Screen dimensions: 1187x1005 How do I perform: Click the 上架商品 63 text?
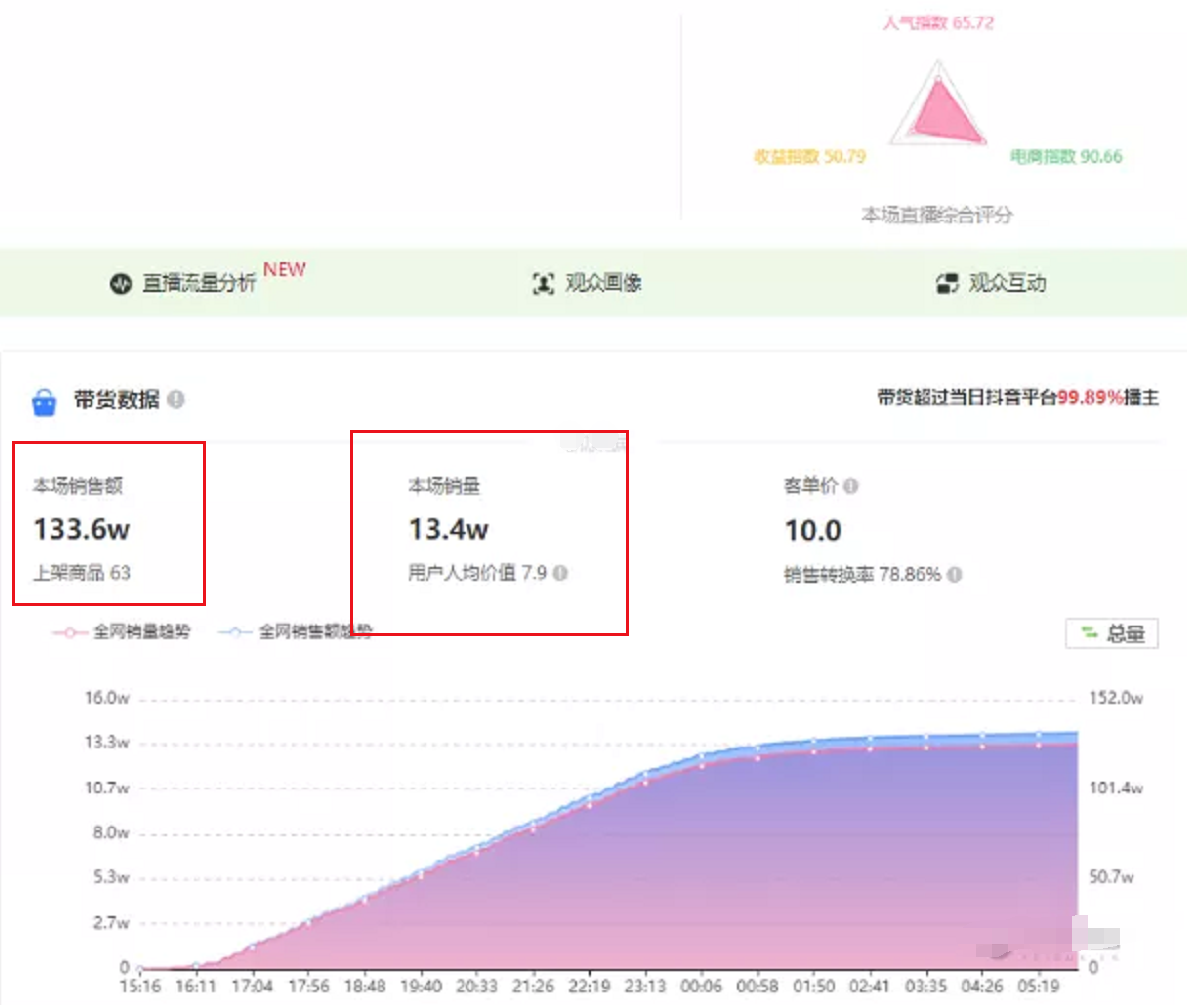tap(82, 573)
